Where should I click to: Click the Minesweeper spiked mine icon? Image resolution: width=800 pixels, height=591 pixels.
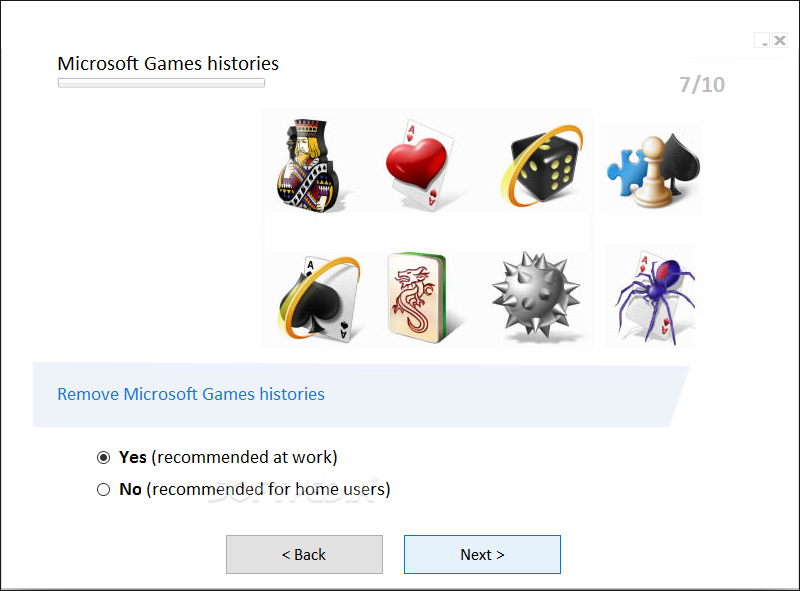[x=536, y=295]
